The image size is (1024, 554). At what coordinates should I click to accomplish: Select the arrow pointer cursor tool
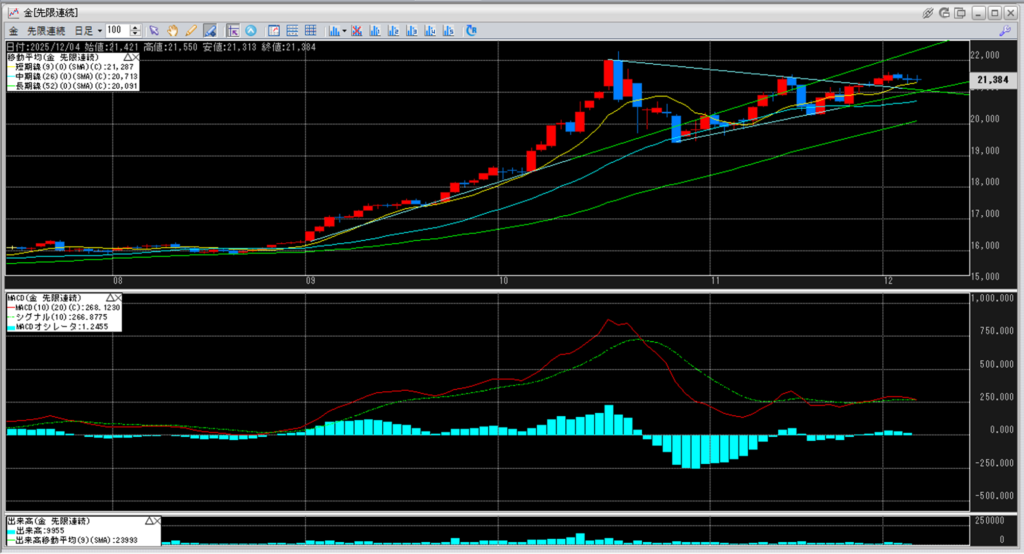(x=154, y=31)
